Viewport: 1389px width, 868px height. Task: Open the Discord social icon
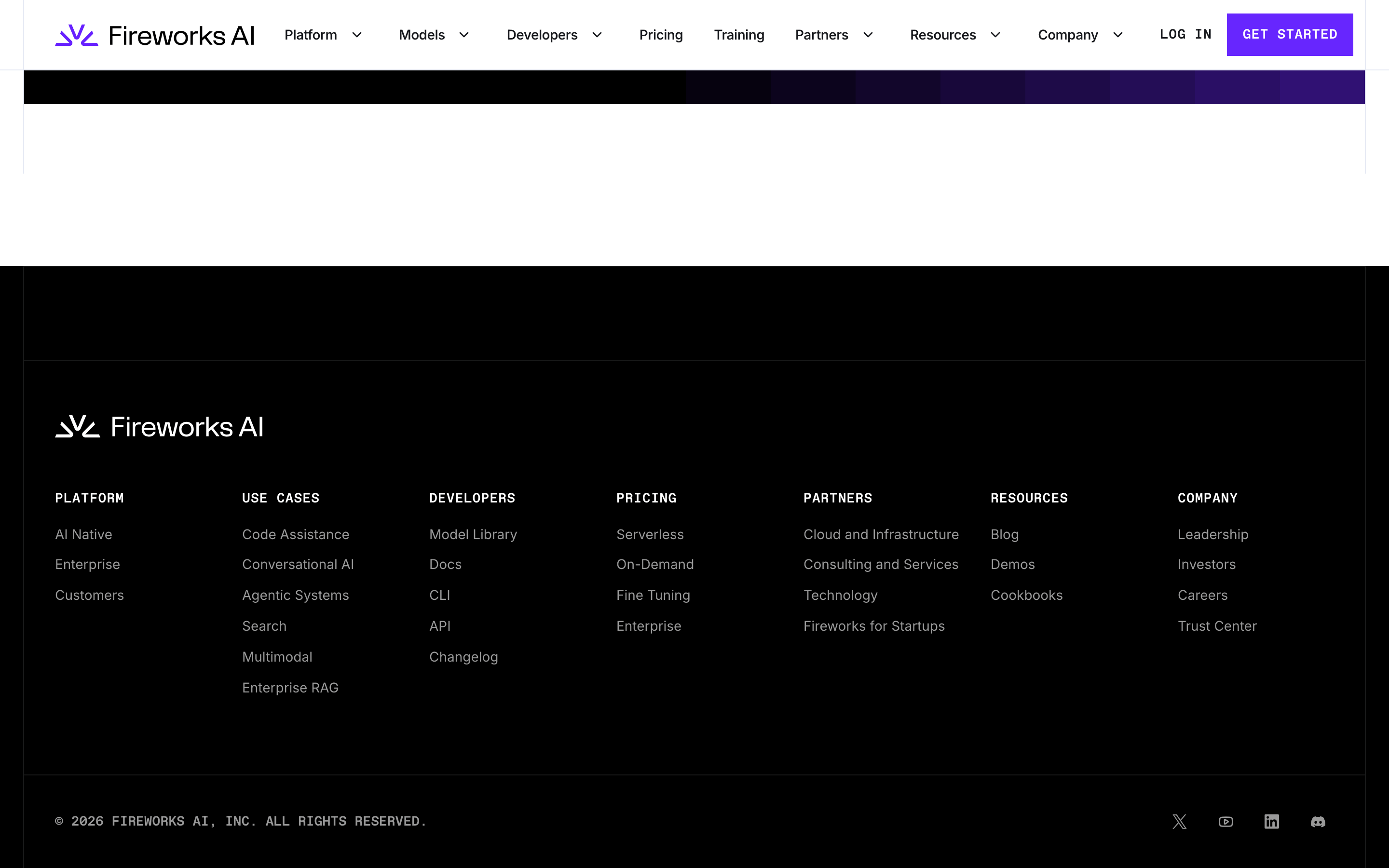pyautogui.click(x=1319, y=822)
